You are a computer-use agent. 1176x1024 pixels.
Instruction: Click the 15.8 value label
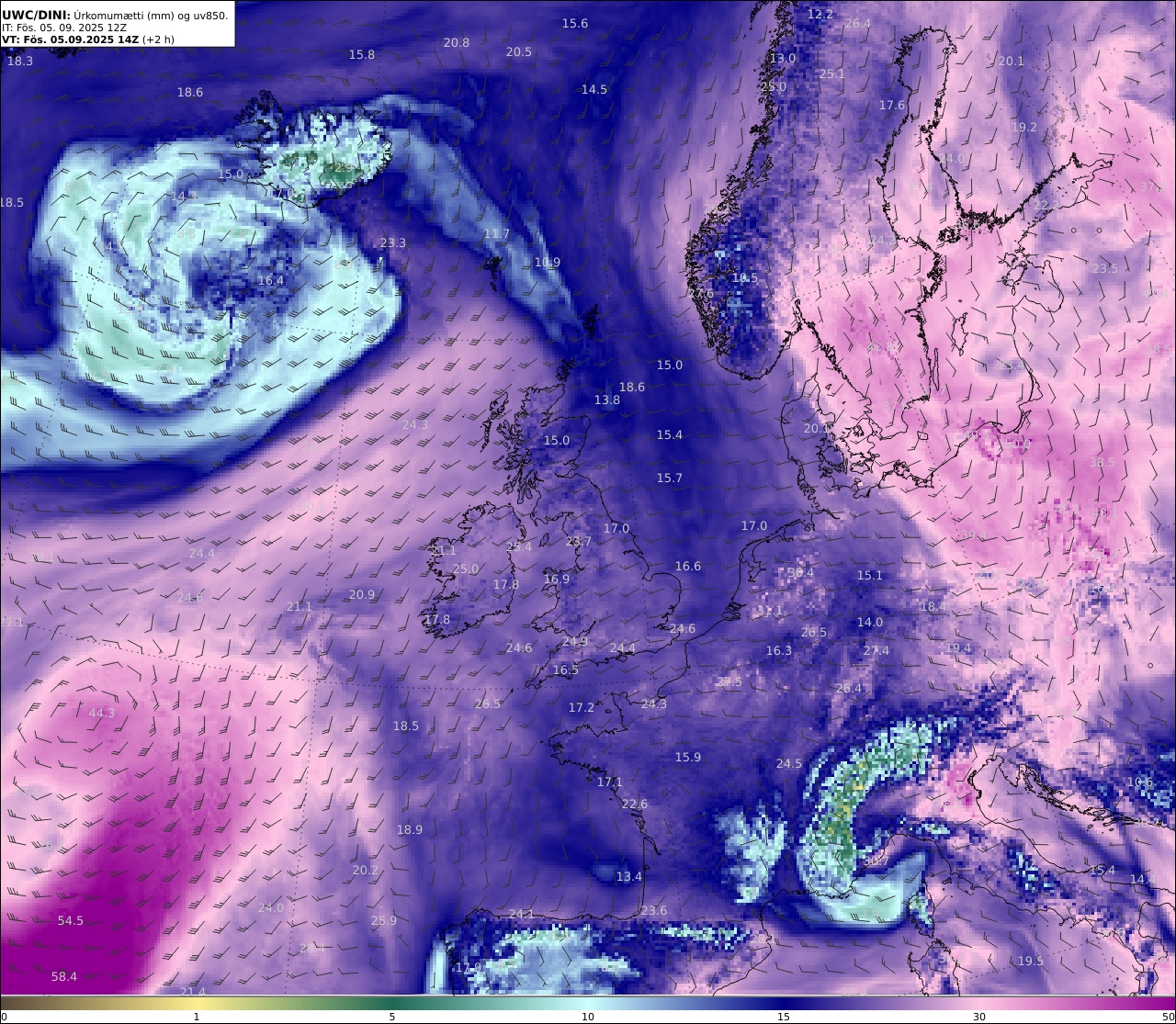[x=362, y=54]
